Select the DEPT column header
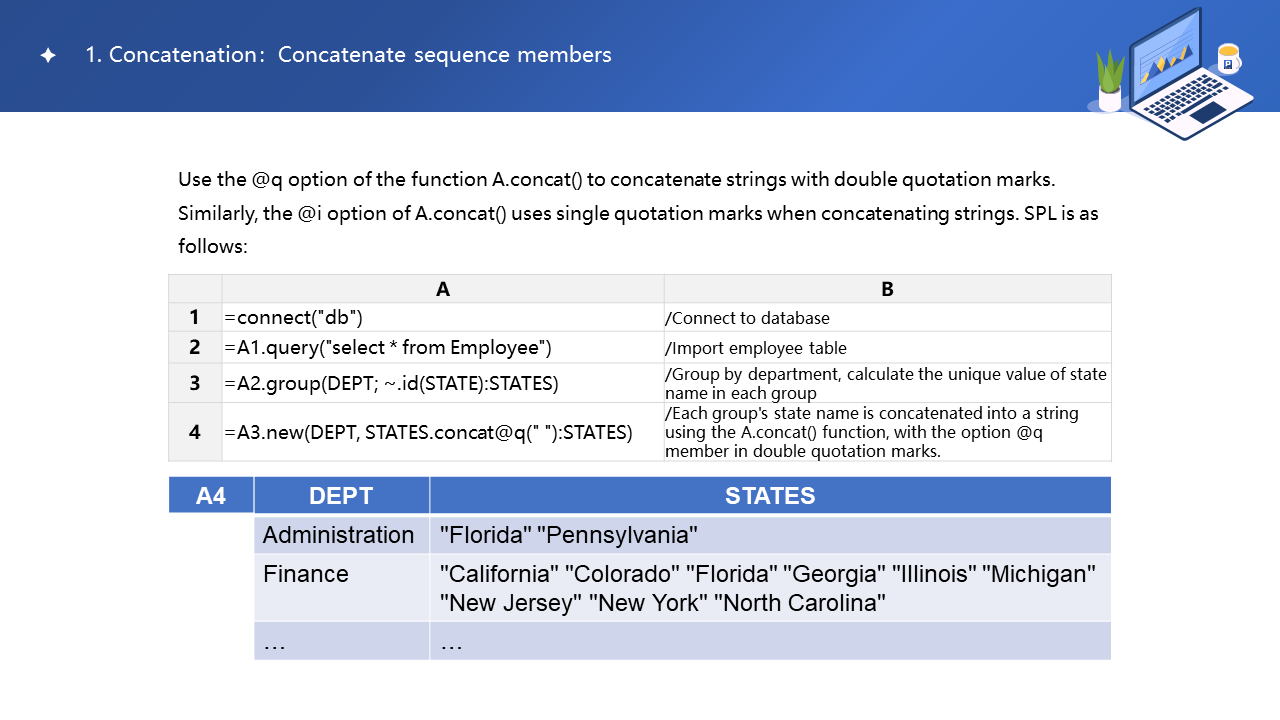Image resolution: width=1280 pixels, height=720 pixels. click(x=342, y=495)
